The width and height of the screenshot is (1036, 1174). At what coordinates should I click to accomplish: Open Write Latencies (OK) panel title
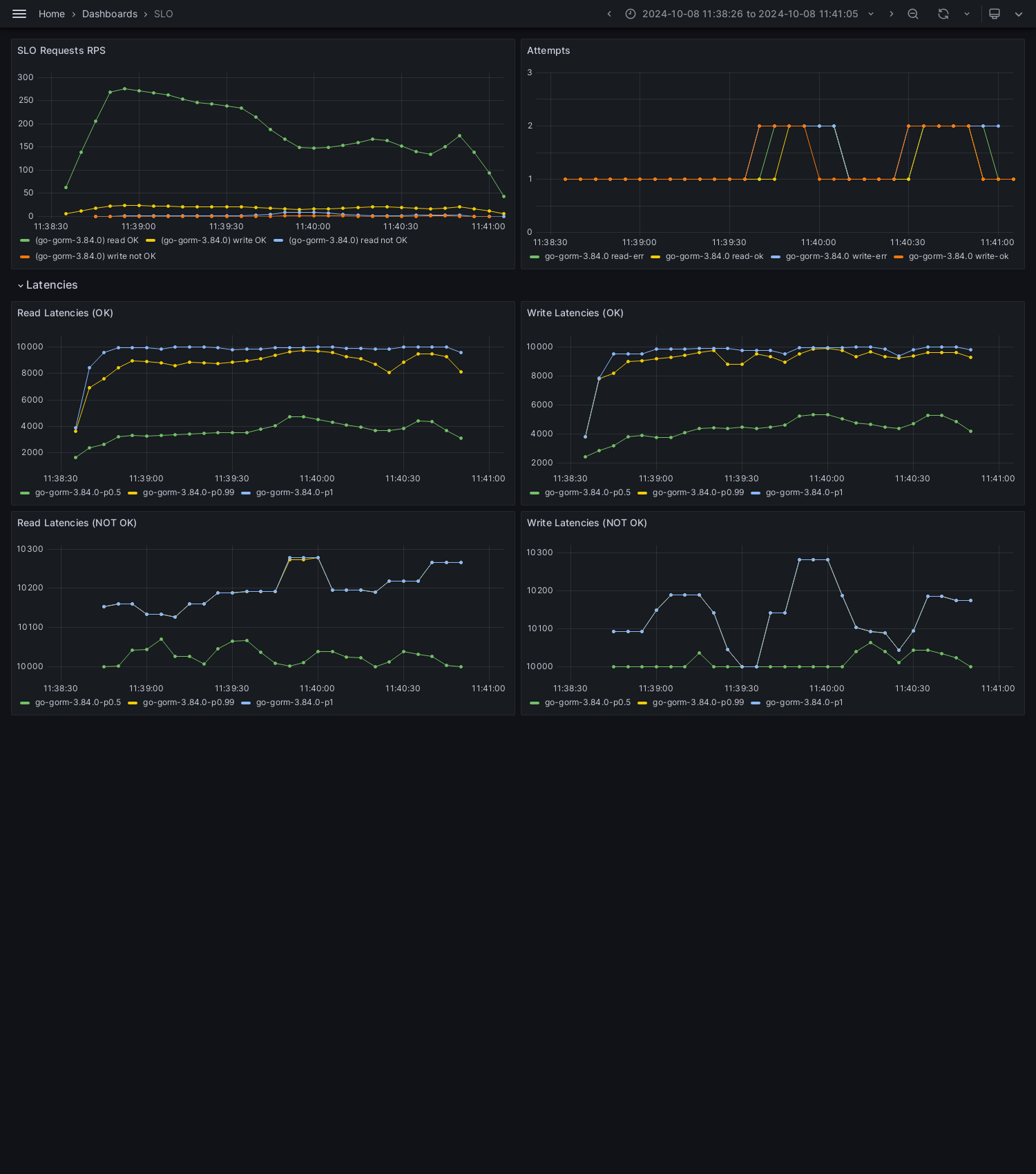click(575, 313)
